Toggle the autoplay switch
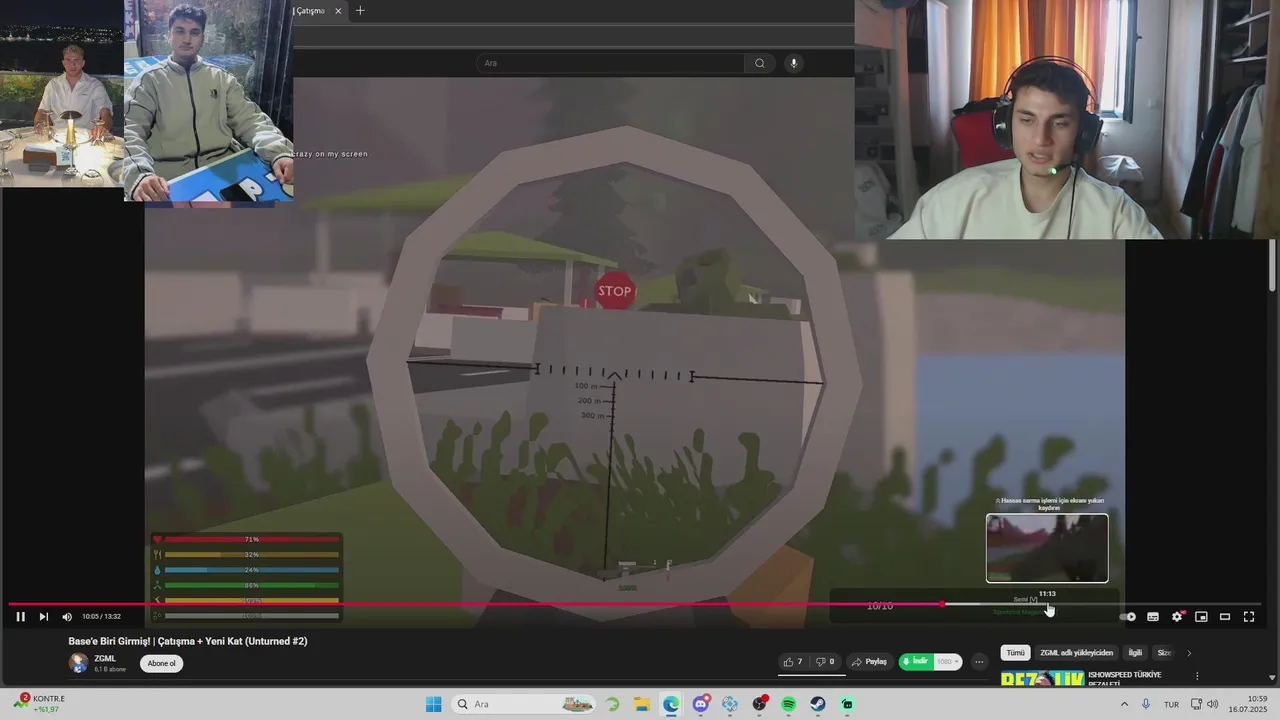The width and height of the screenshot is (1280, 720). (x=1128, y=617)
